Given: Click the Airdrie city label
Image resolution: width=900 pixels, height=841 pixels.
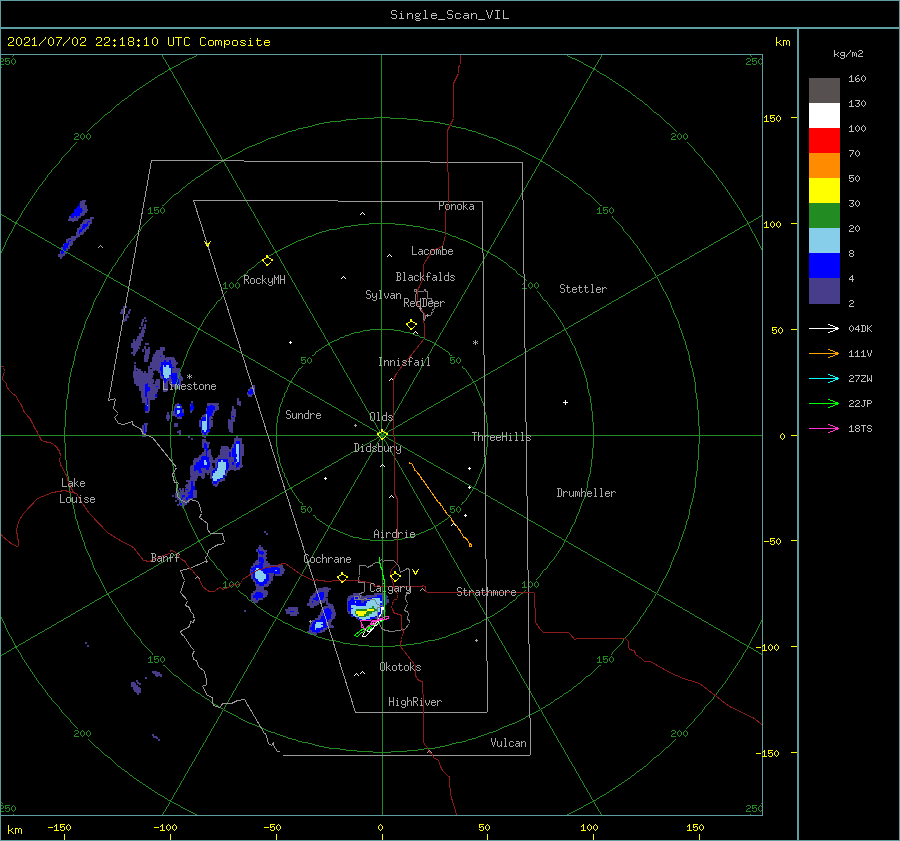Looking at the screenshot, I should [x=394, y=534].
